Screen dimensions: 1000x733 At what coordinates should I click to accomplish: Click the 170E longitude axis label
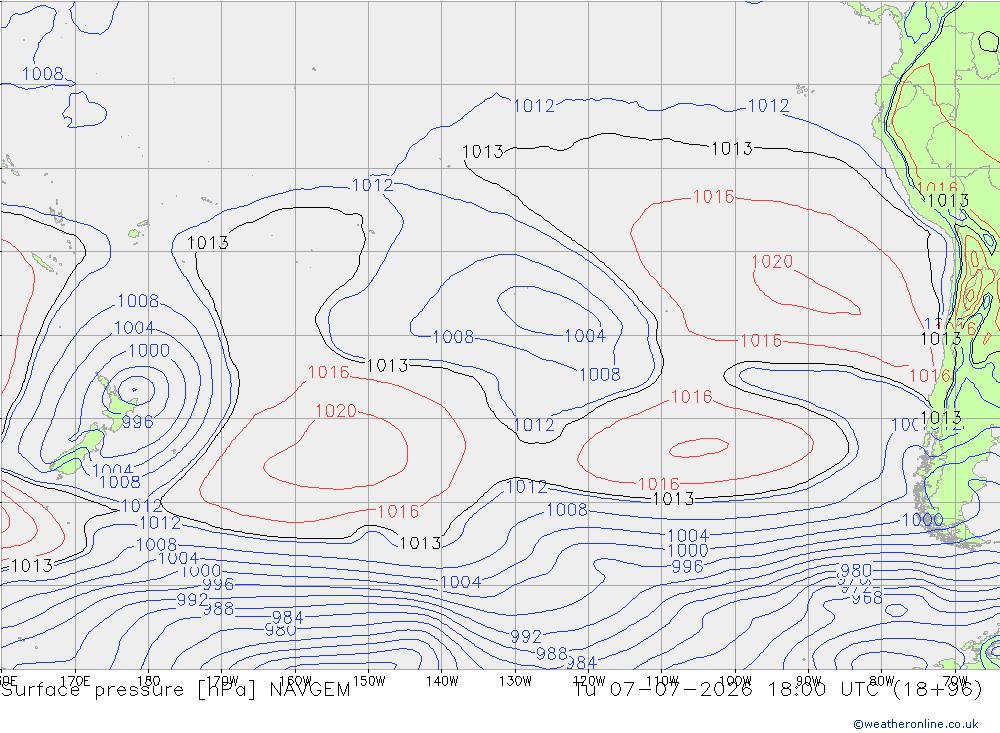coord(75,681)
